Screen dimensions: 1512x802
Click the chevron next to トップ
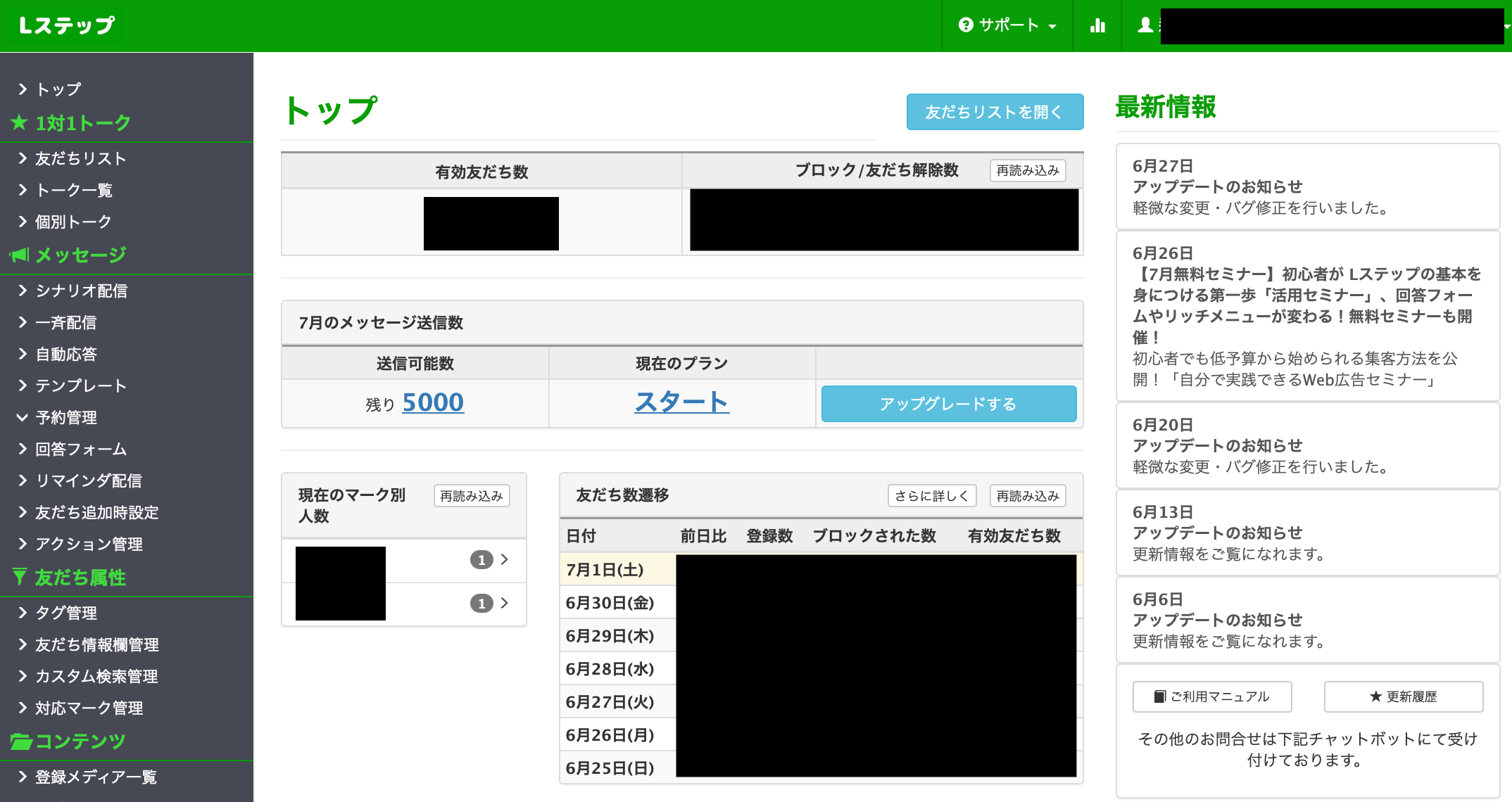23,89
